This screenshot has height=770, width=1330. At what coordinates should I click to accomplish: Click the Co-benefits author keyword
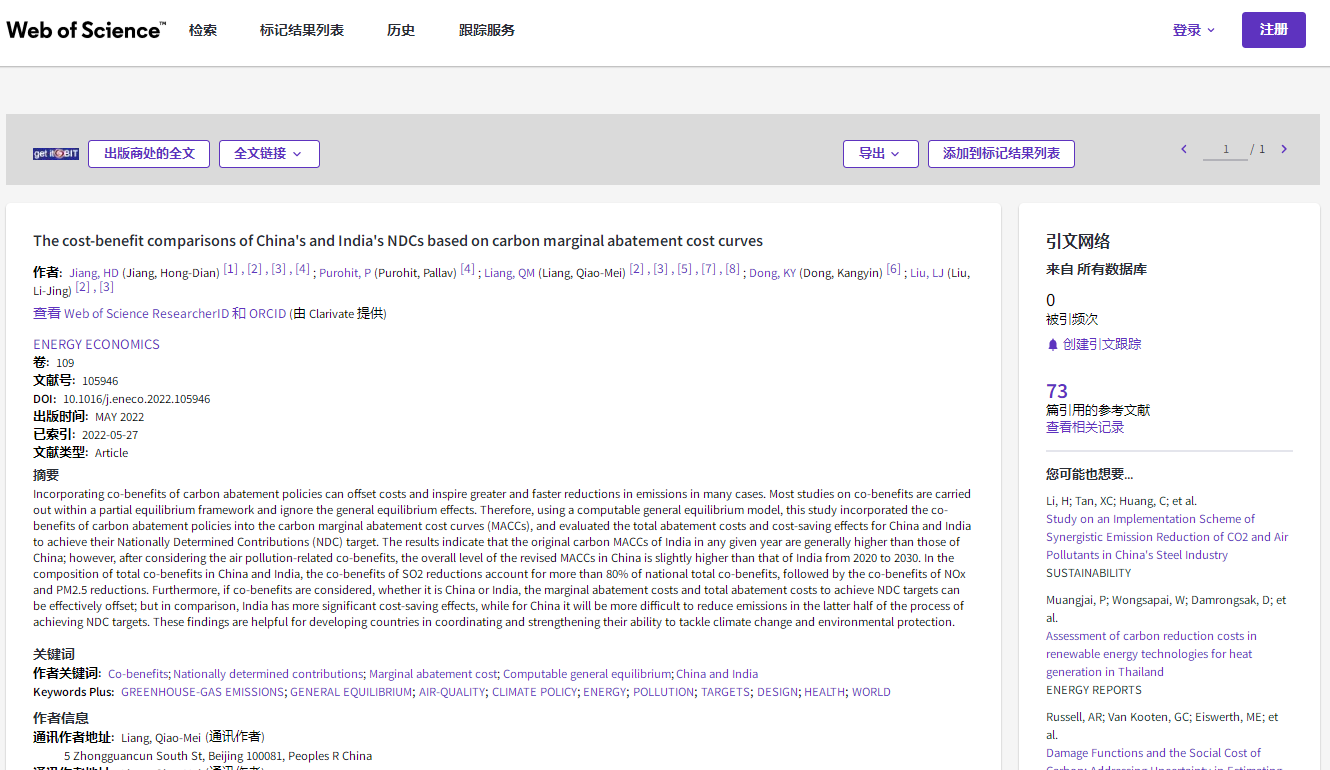coord(138,674)
